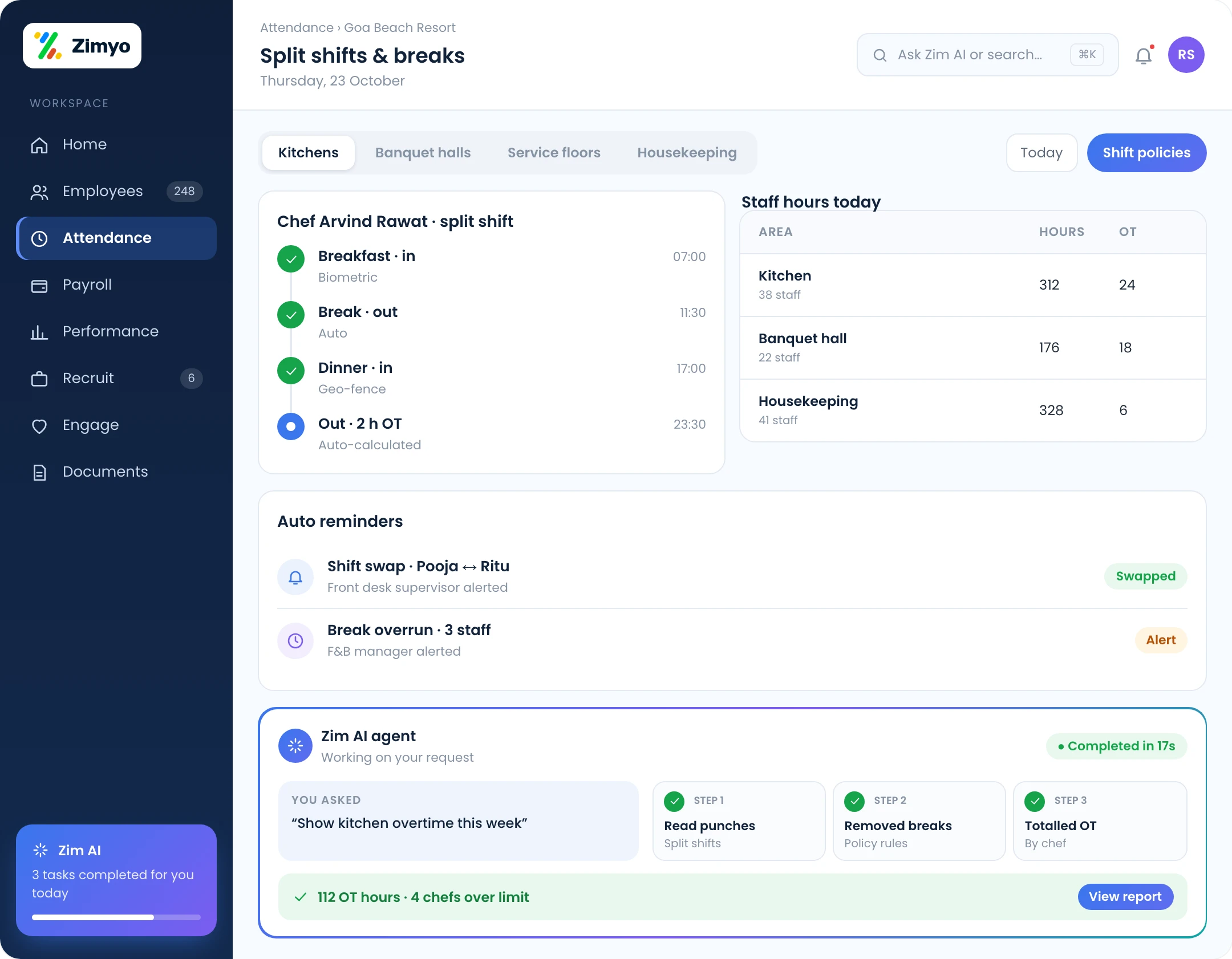Click the View report button
This screenshot has height=959, width=1232.
pyautogui.click(x=1125, y=897)
